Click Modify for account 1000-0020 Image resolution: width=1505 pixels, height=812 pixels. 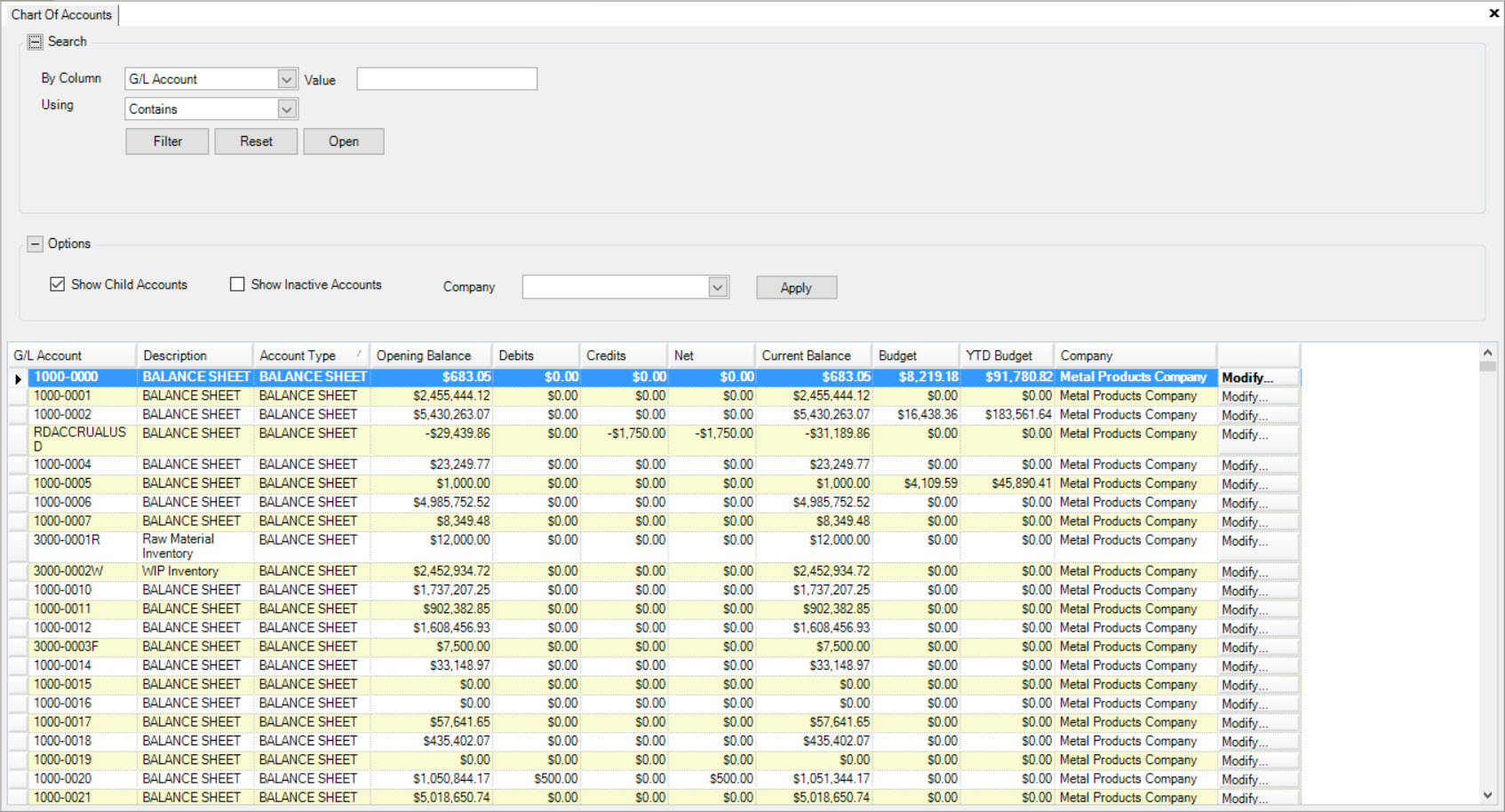[x=1258, y=779]
